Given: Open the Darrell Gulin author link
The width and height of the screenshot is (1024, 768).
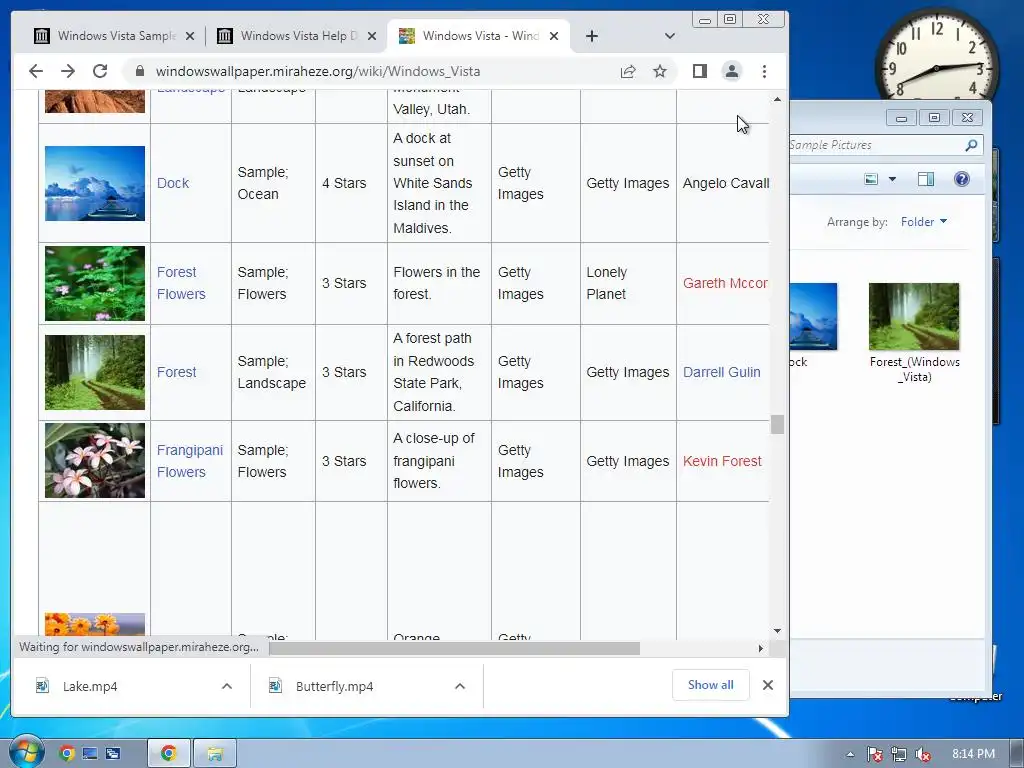Looking at the screenshot, I should [722, 372].
